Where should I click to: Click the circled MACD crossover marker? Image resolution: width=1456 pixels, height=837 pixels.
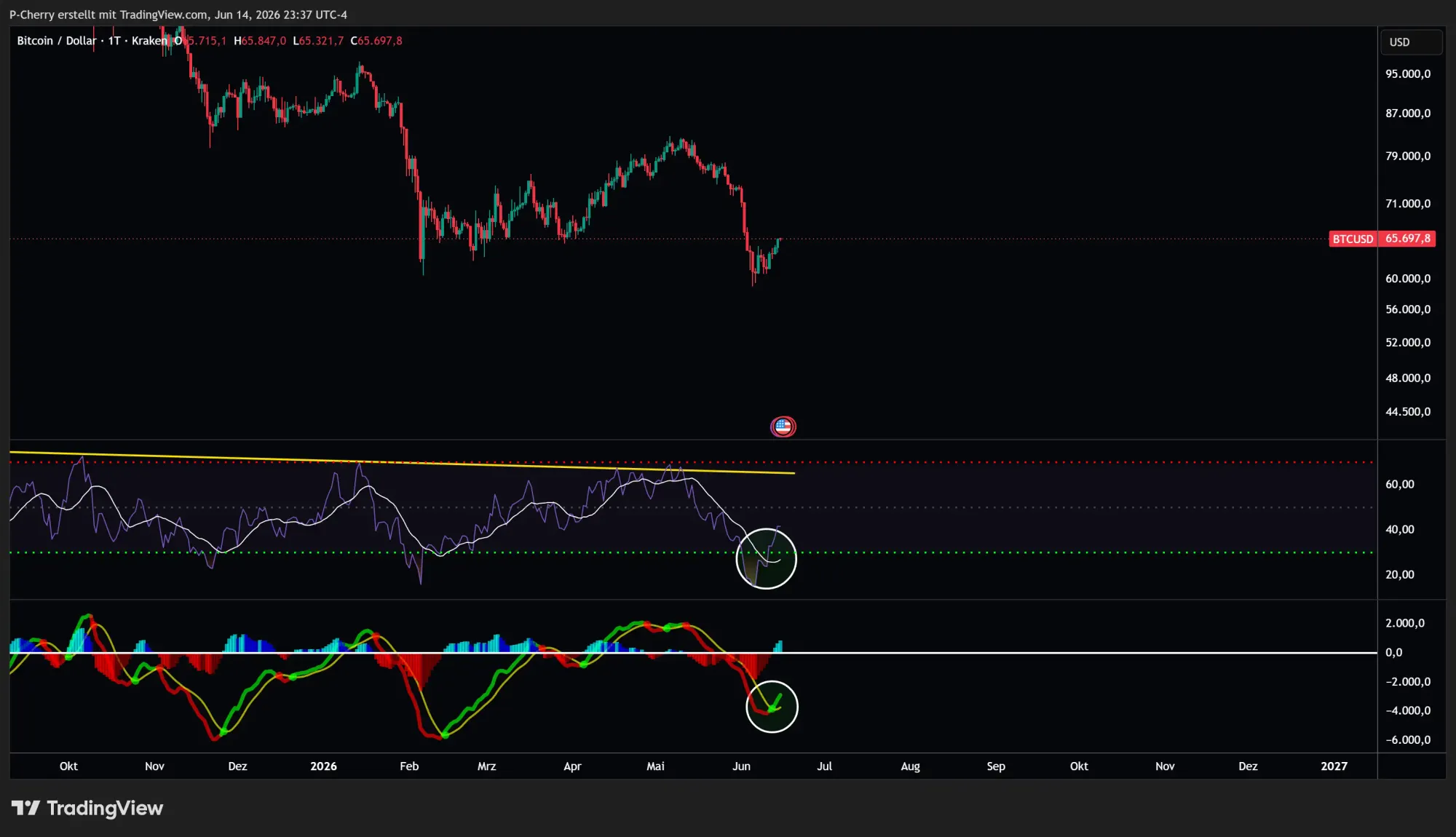click(772, 706)
